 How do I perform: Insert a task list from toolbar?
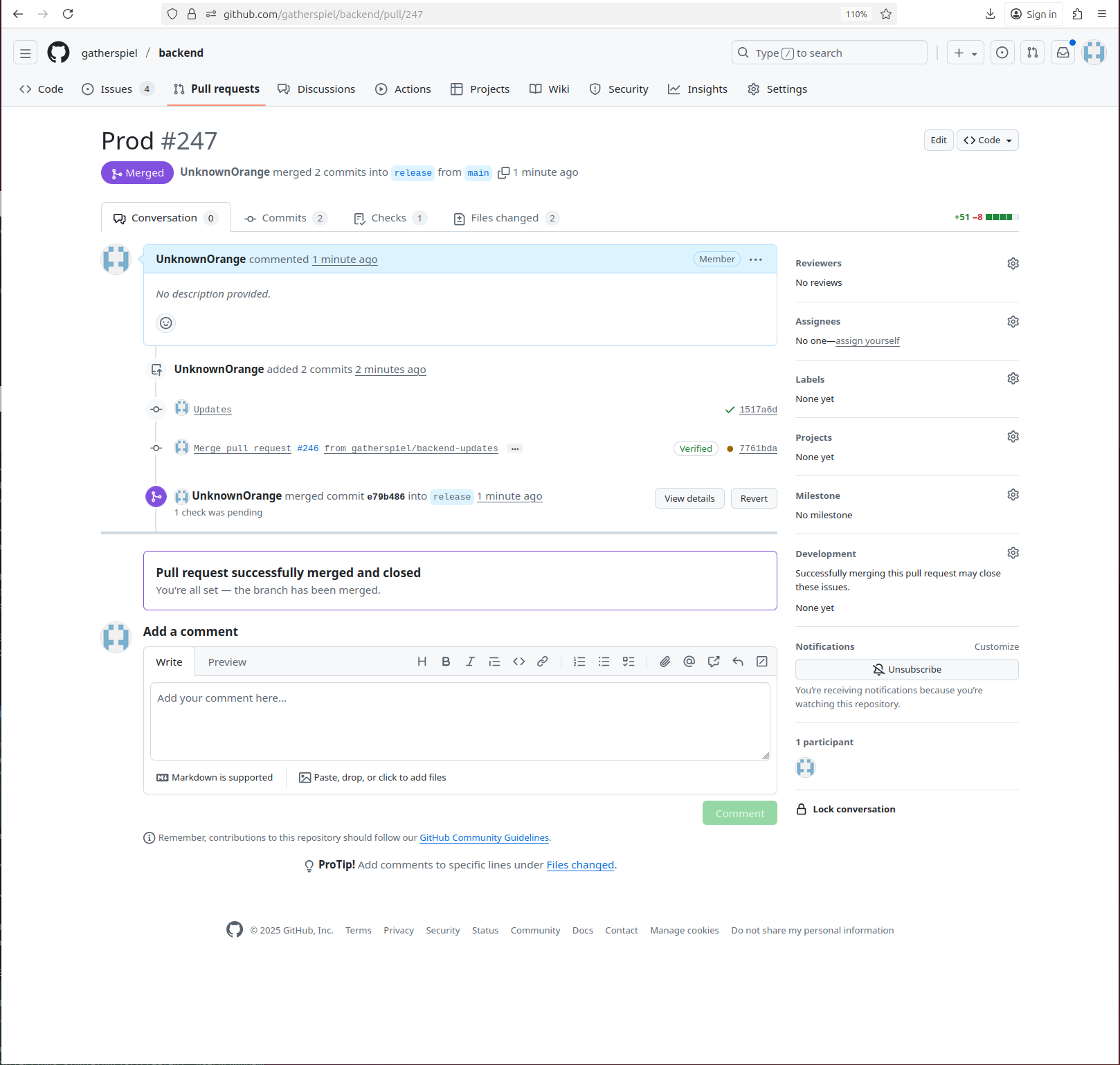tap(629, 662)
